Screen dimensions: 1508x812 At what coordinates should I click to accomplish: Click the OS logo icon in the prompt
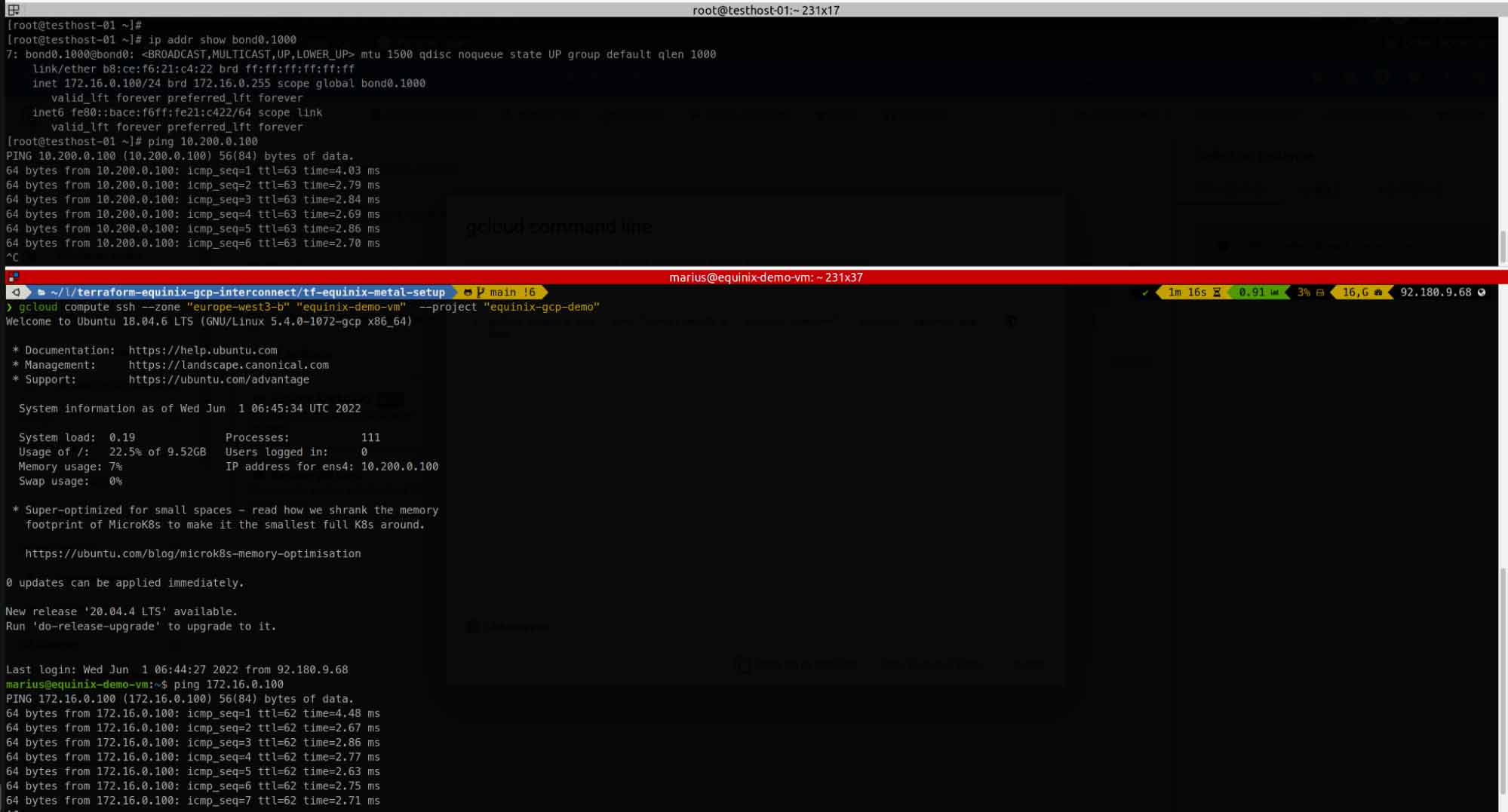17,293
